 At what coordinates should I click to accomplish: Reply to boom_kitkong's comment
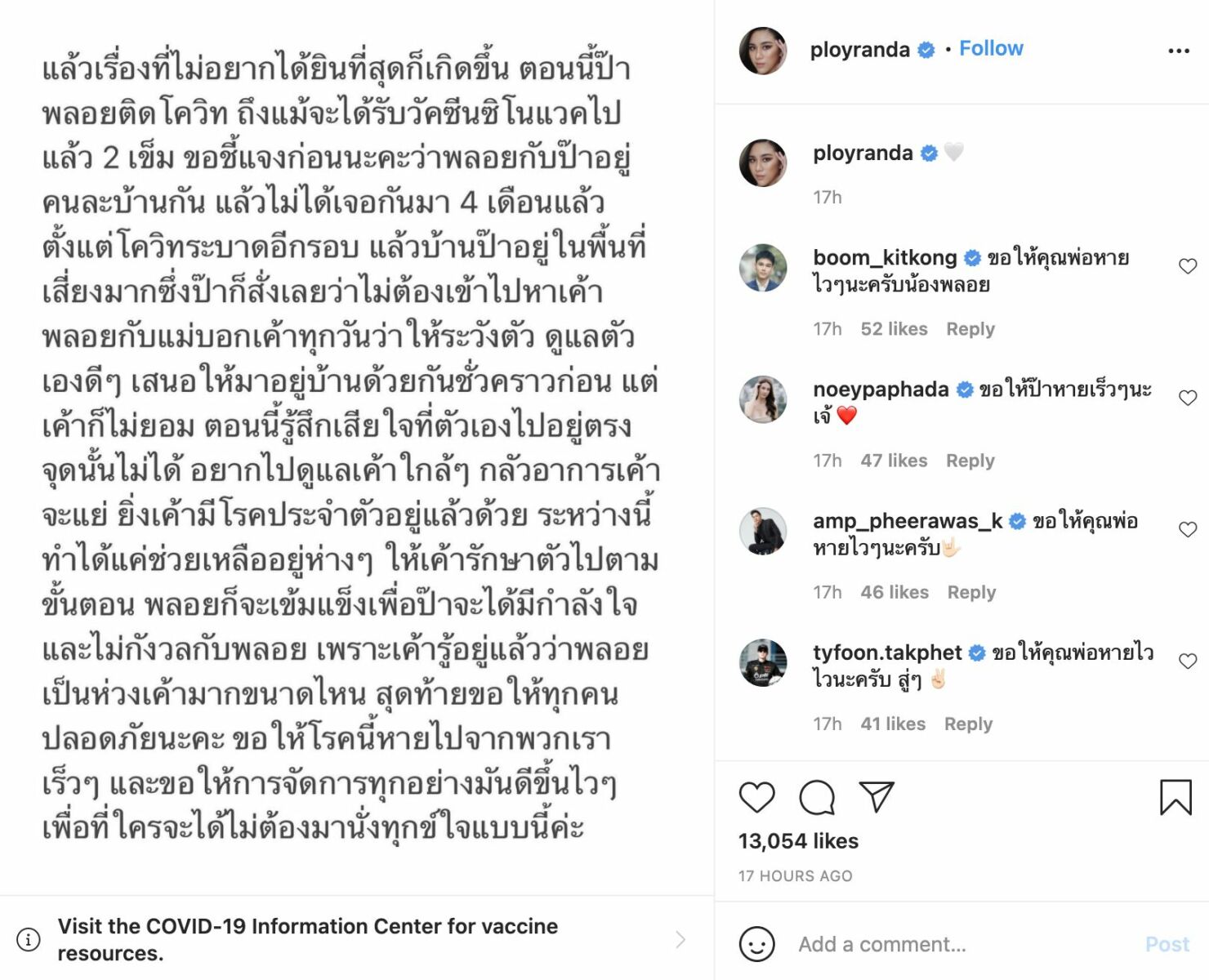[x=970, y=328]
